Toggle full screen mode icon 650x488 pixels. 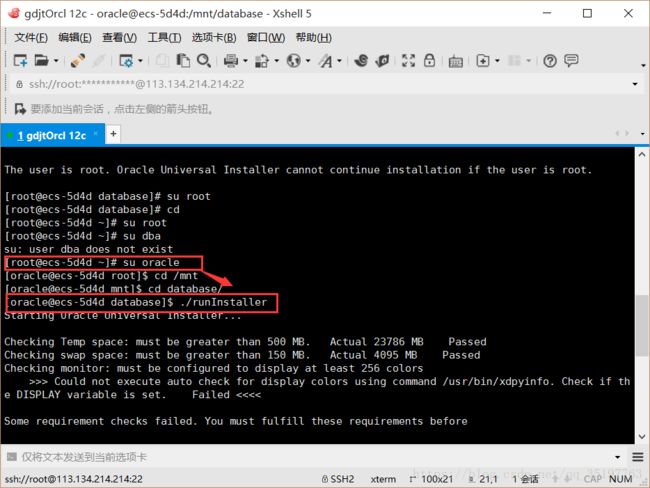point(408,61)
